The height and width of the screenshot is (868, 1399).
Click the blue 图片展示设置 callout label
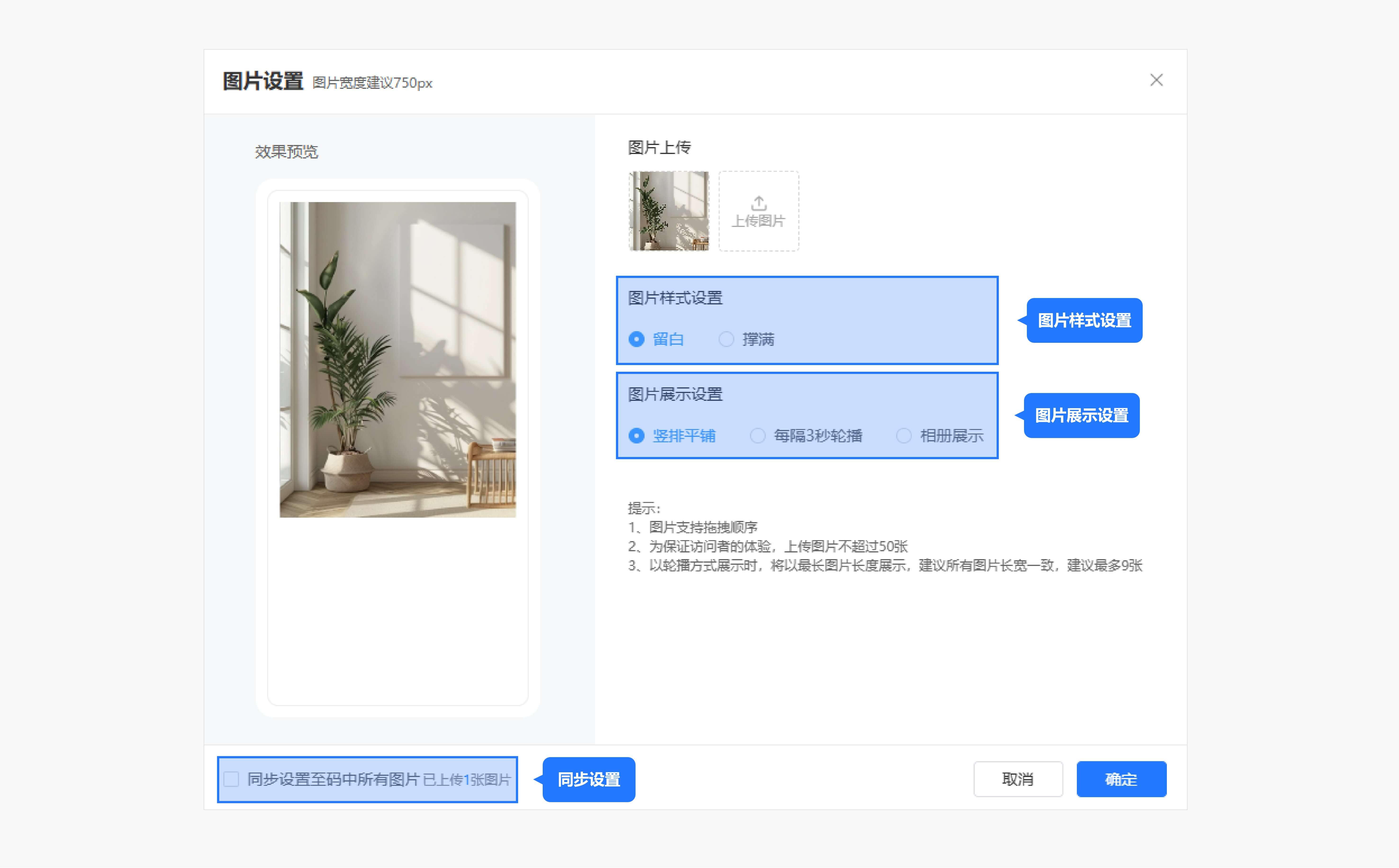point(1082,416)
